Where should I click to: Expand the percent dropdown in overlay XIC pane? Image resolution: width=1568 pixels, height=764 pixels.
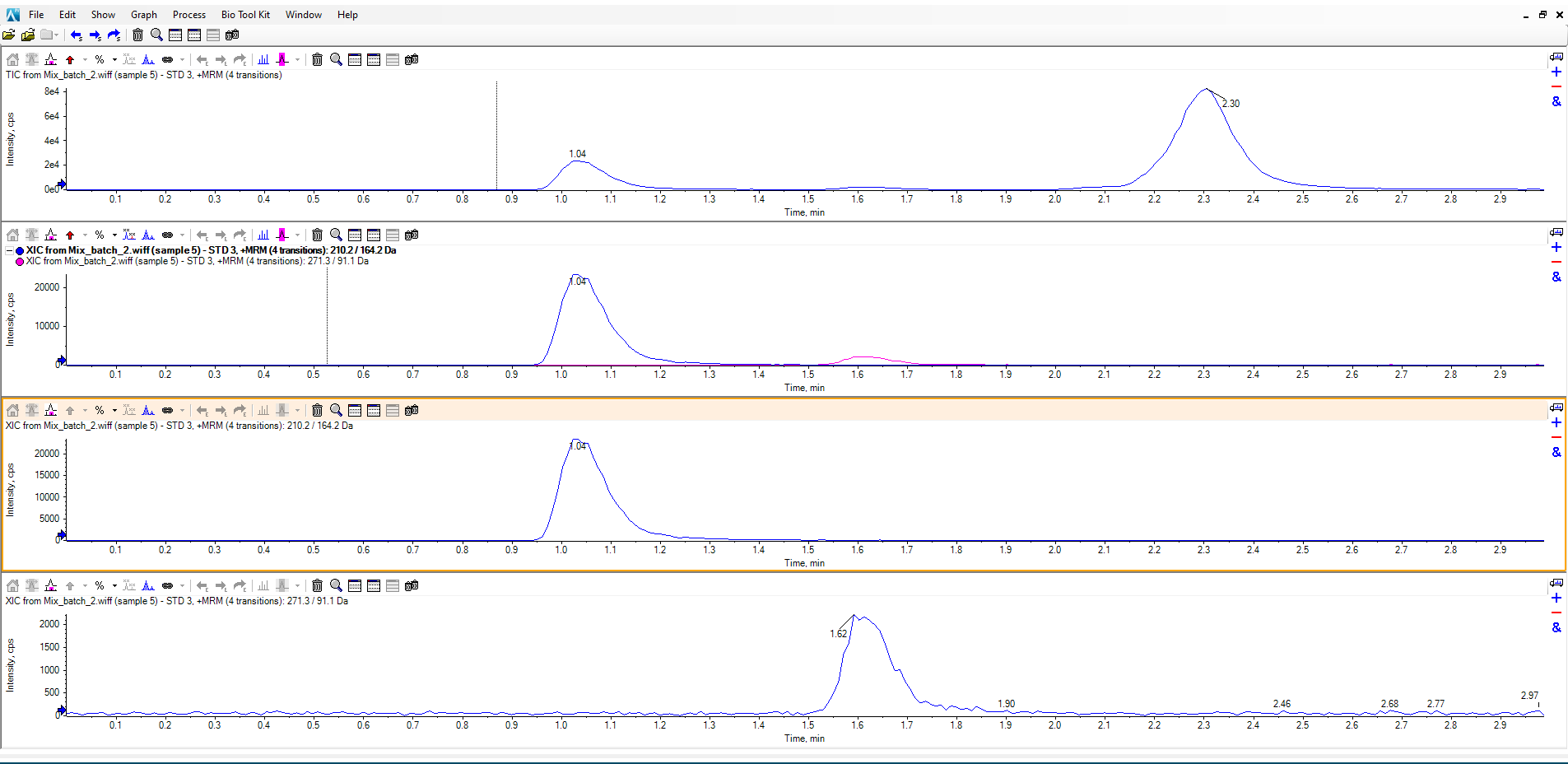114,235
